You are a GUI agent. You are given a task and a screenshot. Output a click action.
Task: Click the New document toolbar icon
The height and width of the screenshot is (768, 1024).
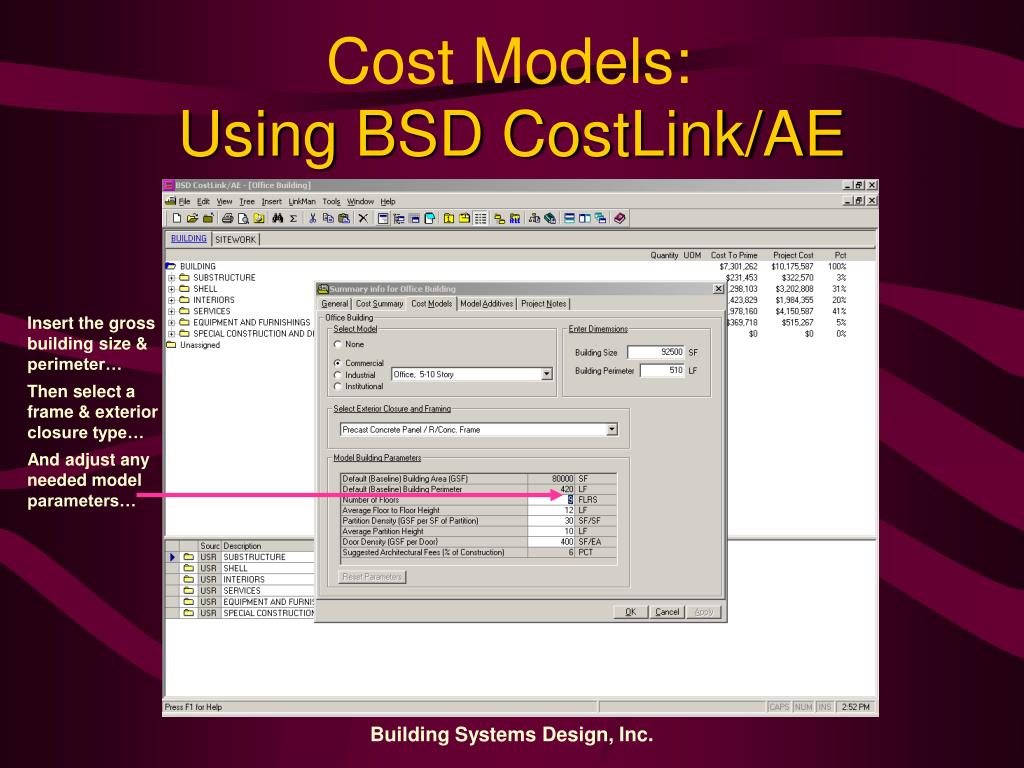[177, 218]
